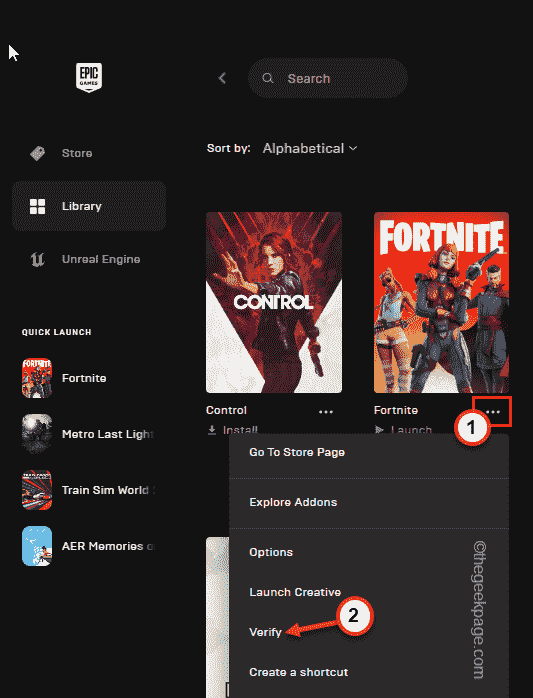The image size is (533, 698).
Task: Select Explore Addons from the menu
Action: pyautogui.click(x=293, y=502)
